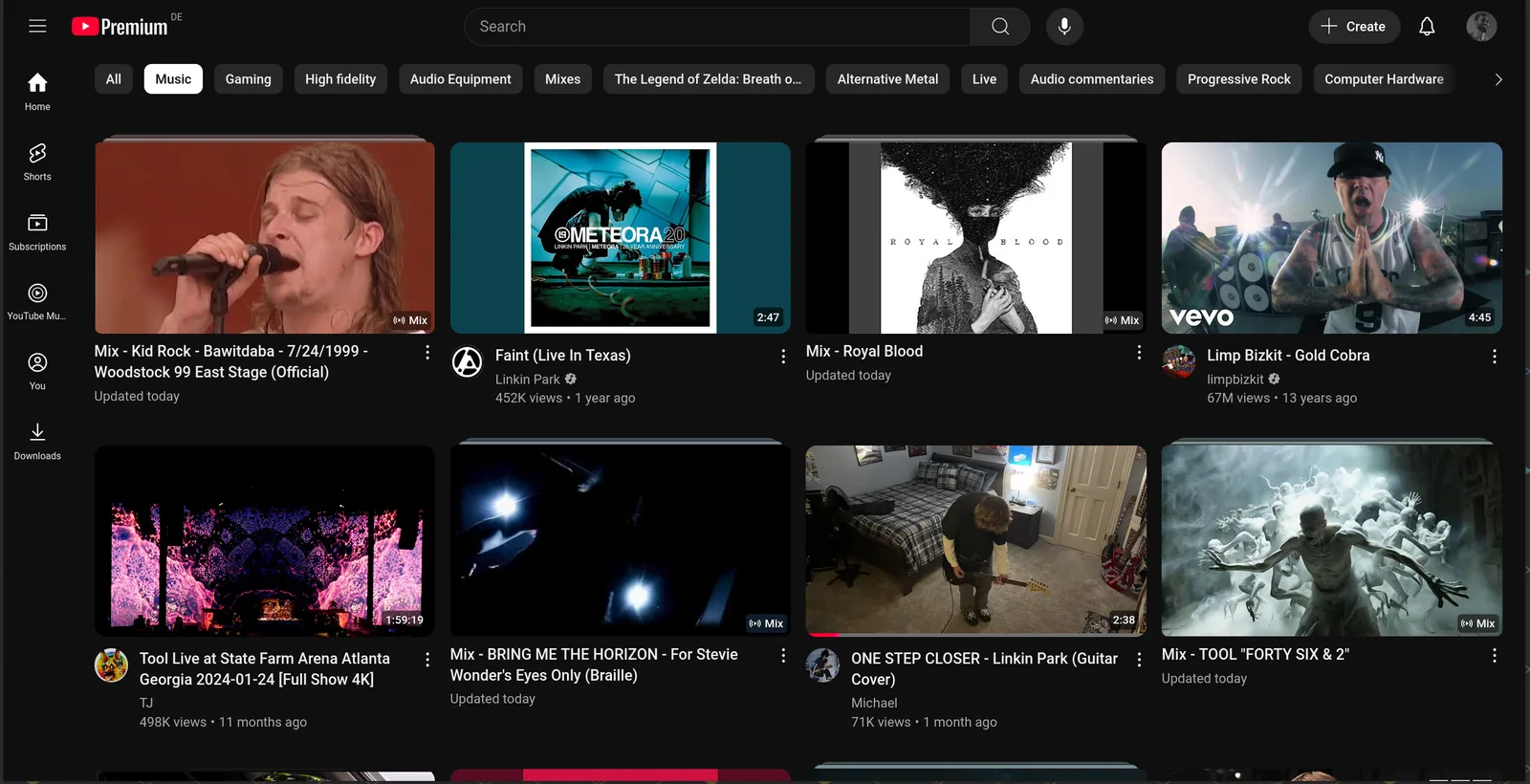
Task: Open the TJ channel name link
Action: 146,703
